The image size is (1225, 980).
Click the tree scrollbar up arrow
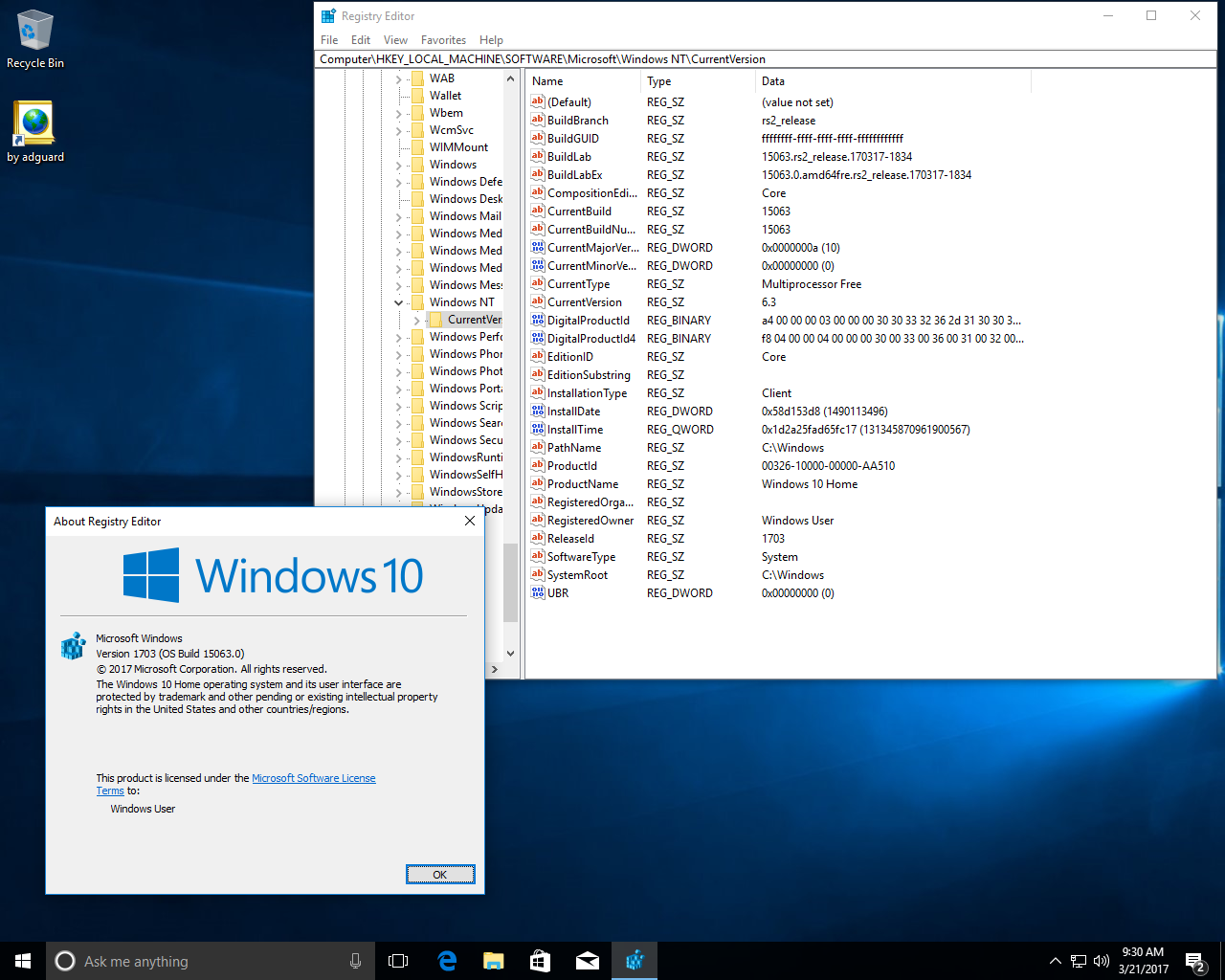(x=510, y=79)
